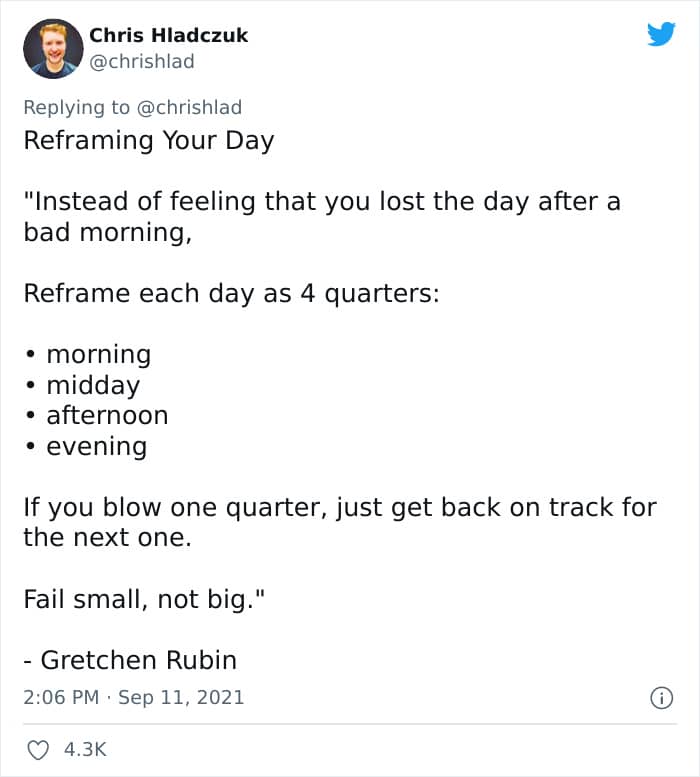Open the tweet info circle icon

(661, 698)
